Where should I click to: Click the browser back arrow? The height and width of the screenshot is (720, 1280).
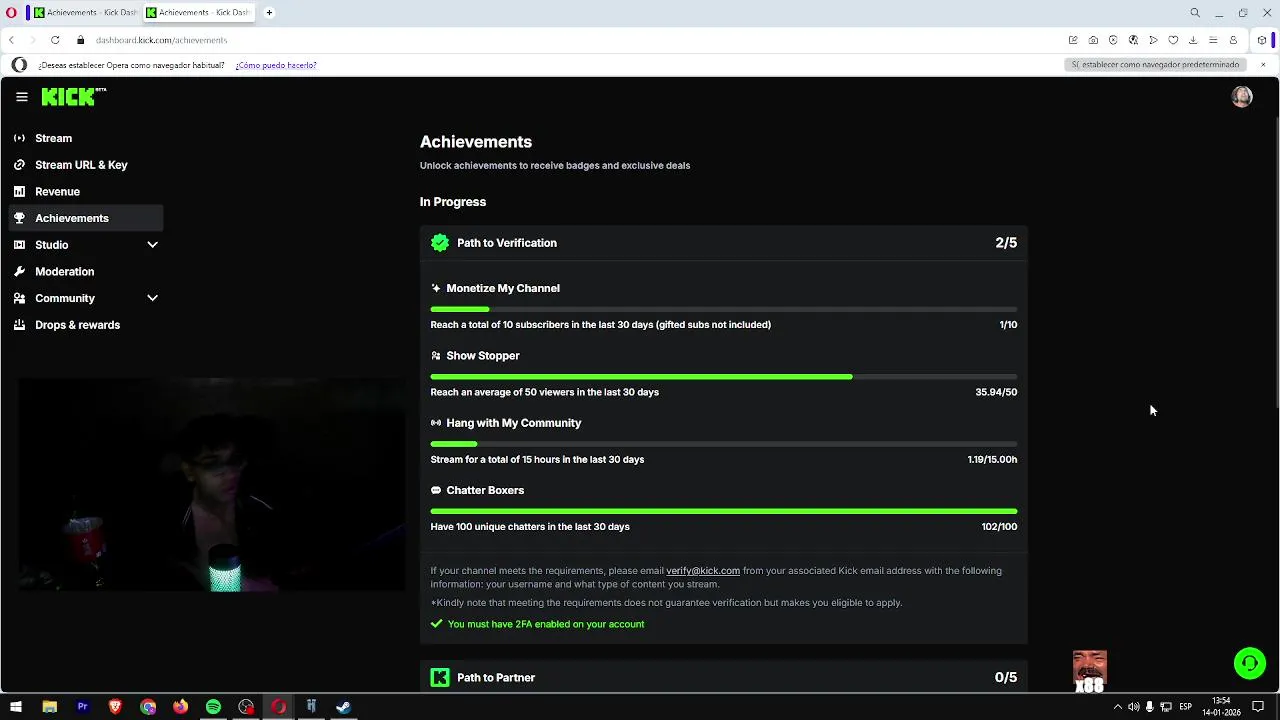11,40
